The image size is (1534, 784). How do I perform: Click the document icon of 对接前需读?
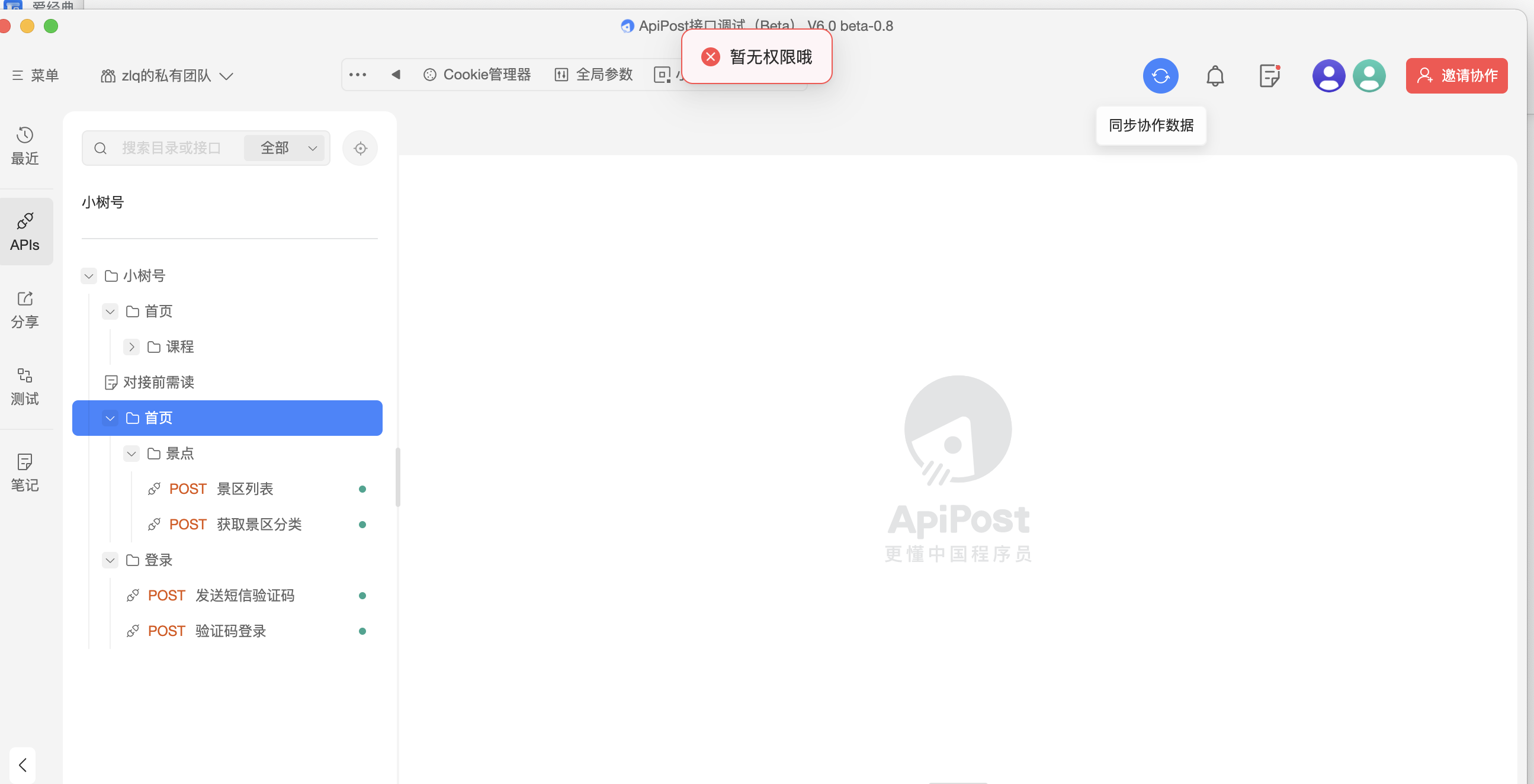pos(111,382)
